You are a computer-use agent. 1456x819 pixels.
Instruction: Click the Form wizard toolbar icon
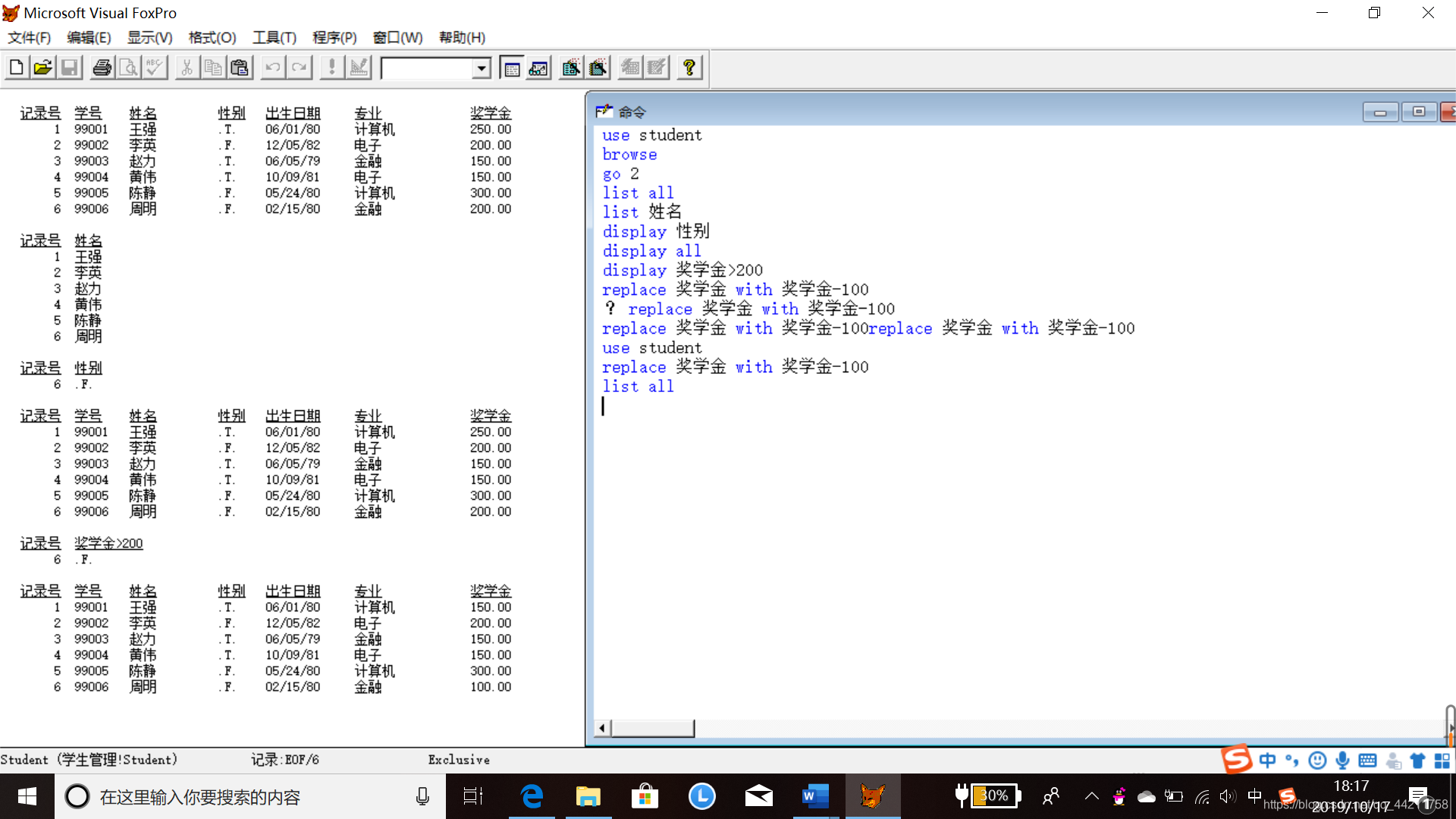571,68
